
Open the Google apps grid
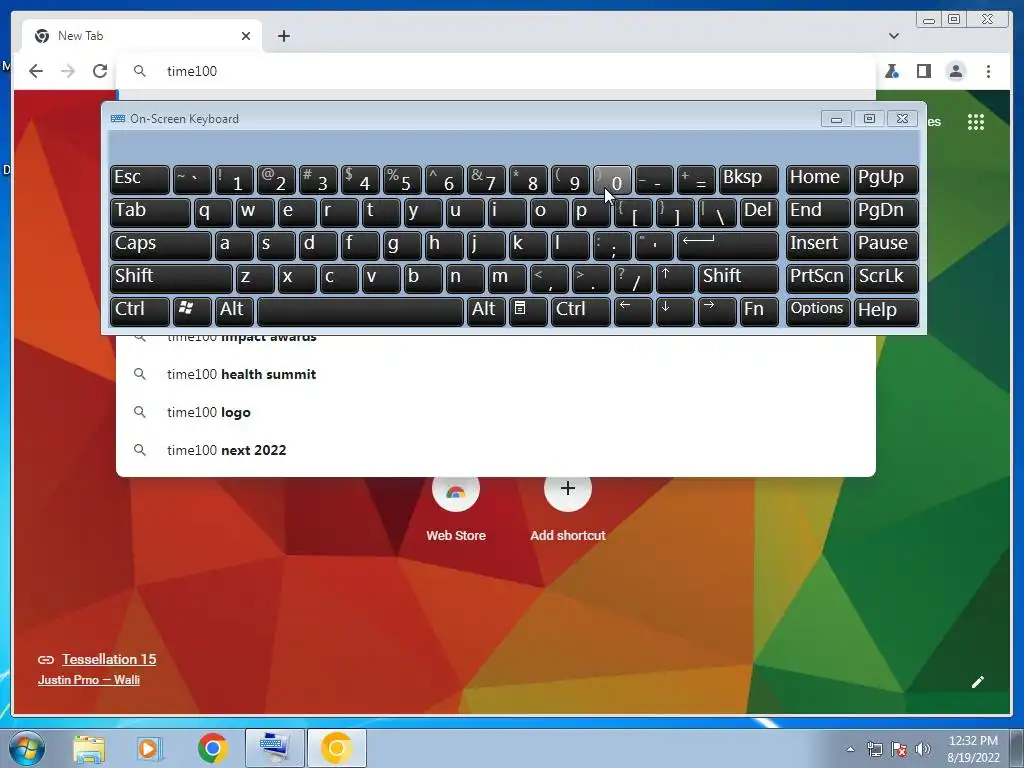[976, 121]
